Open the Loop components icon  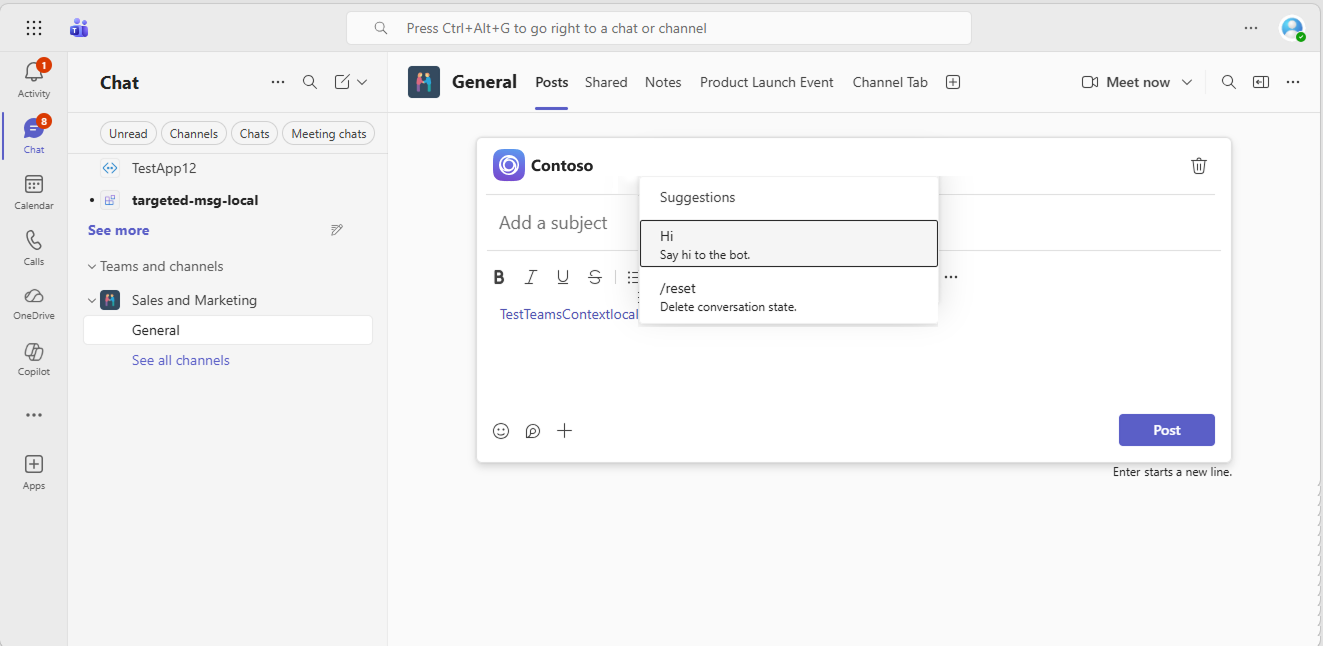[x=533, y=431]
